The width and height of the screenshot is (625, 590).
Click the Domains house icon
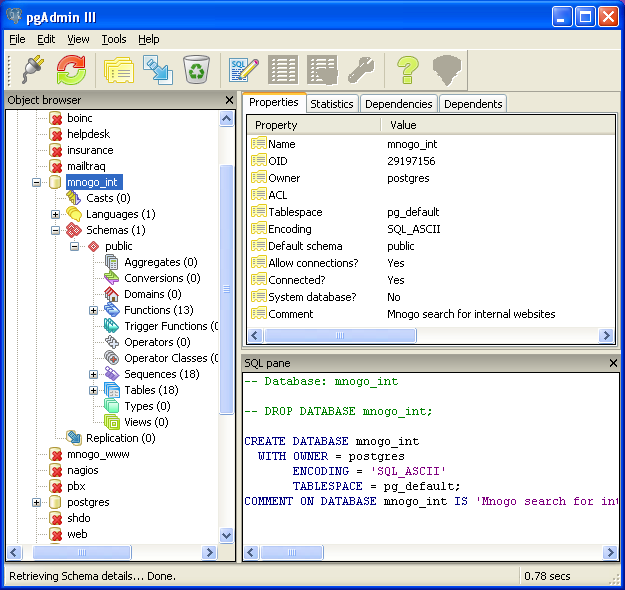(112, 294)
